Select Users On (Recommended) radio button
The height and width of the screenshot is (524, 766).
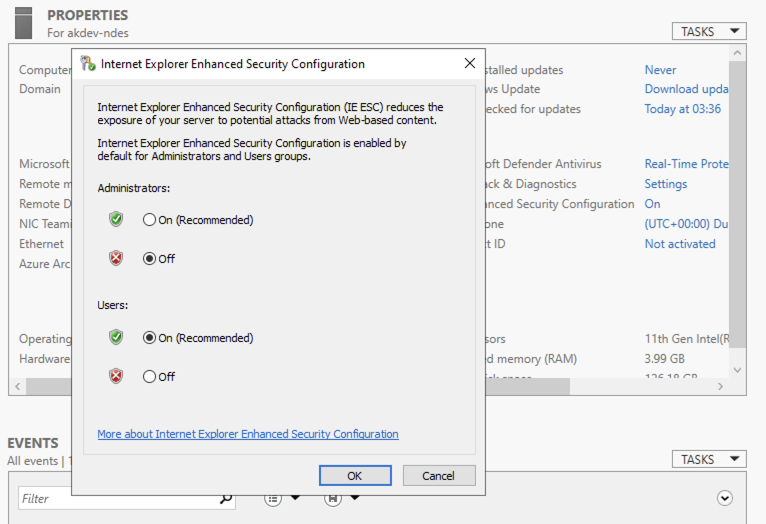[149, 338]
